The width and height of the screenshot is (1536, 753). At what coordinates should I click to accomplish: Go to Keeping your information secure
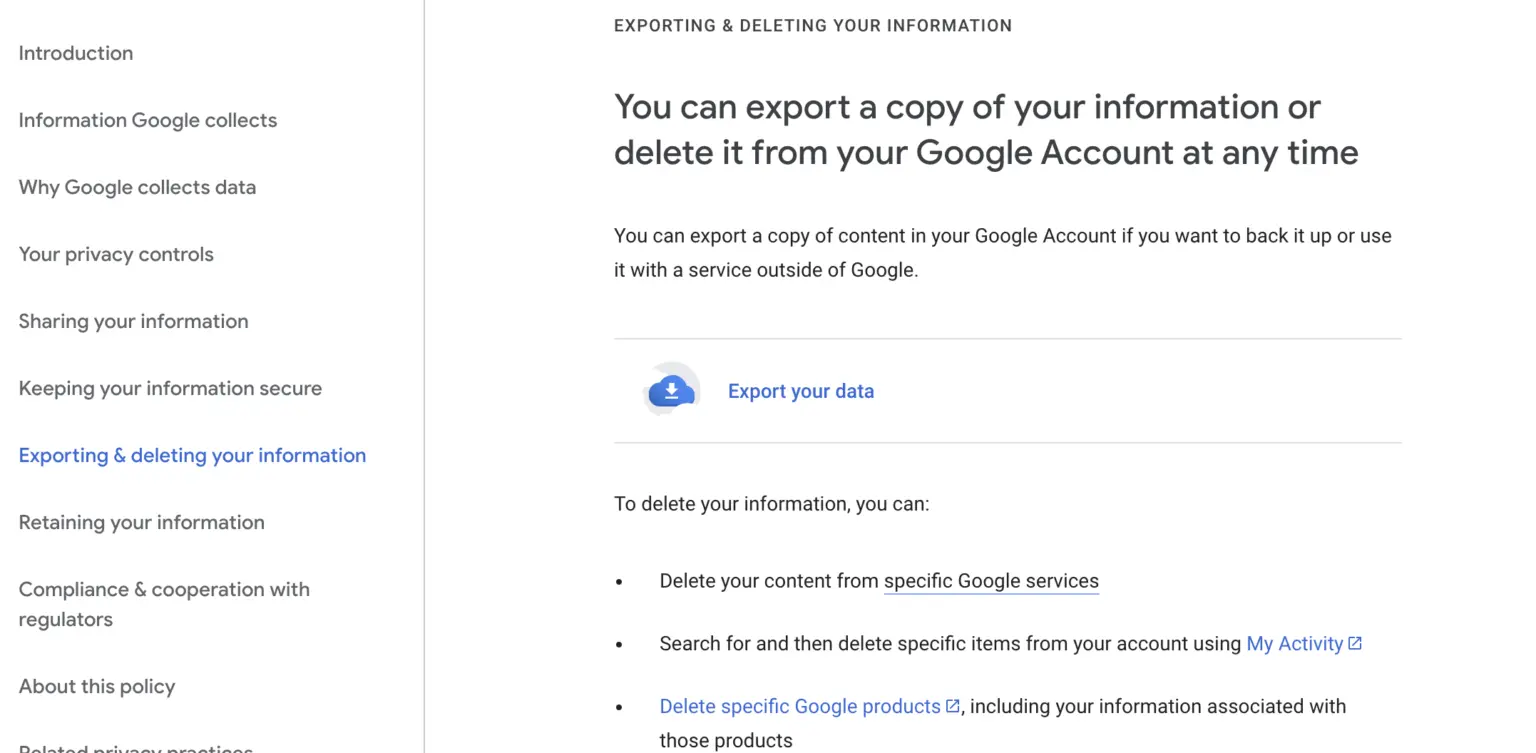point(170,388)
